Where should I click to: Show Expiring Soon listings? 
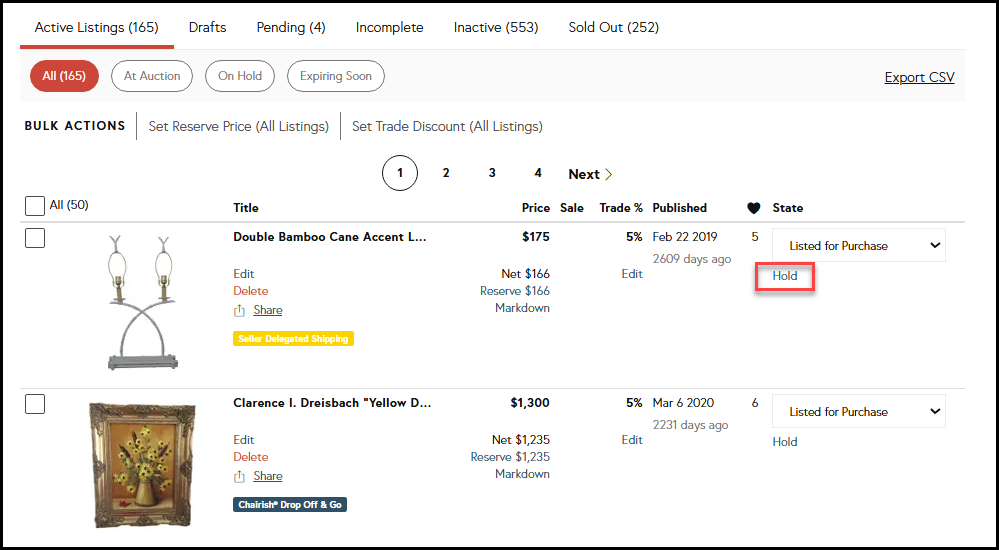tap(336, 76)
